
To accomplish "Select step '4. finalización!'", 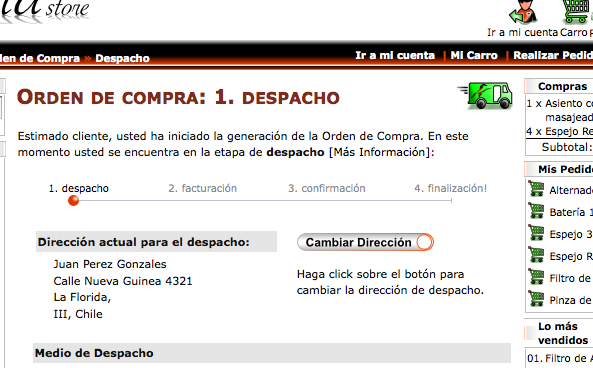I will (x=450, y=188).
